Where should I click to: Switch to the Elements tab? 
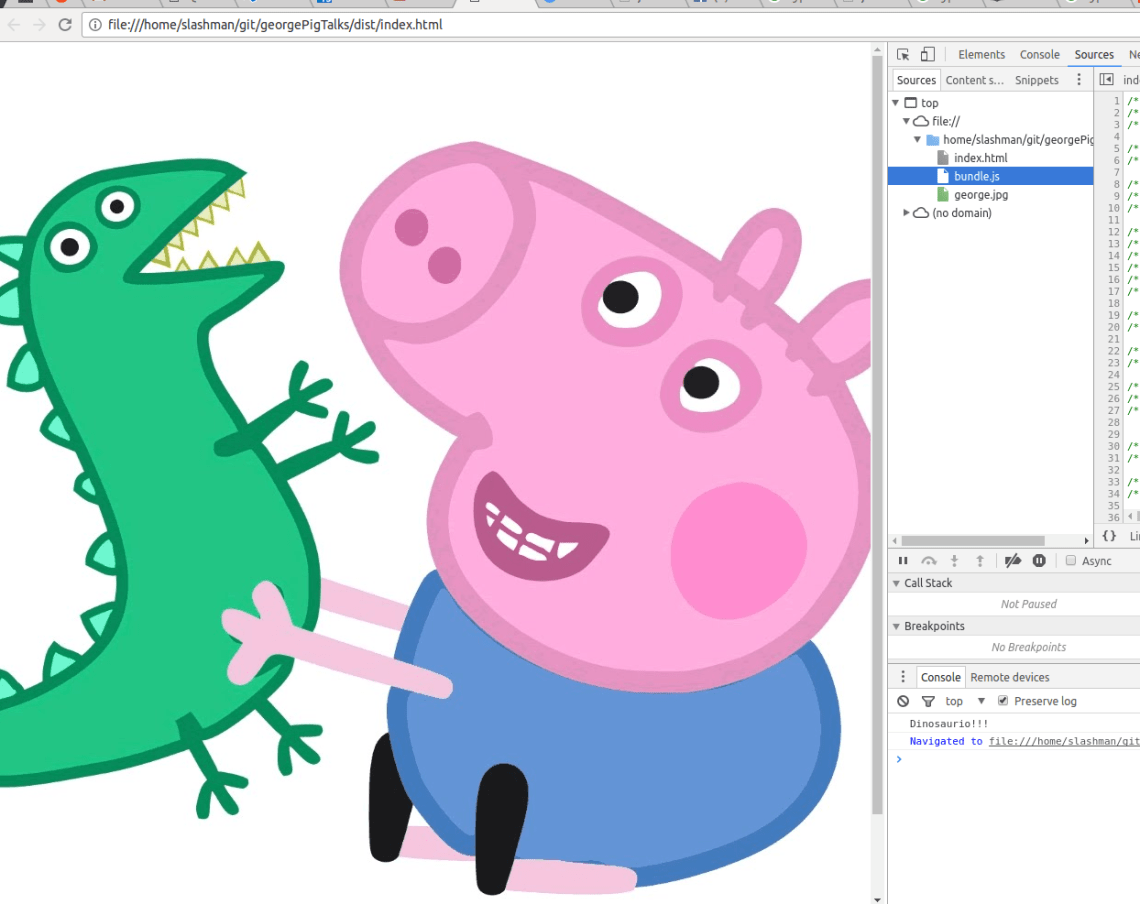point(981,55)
